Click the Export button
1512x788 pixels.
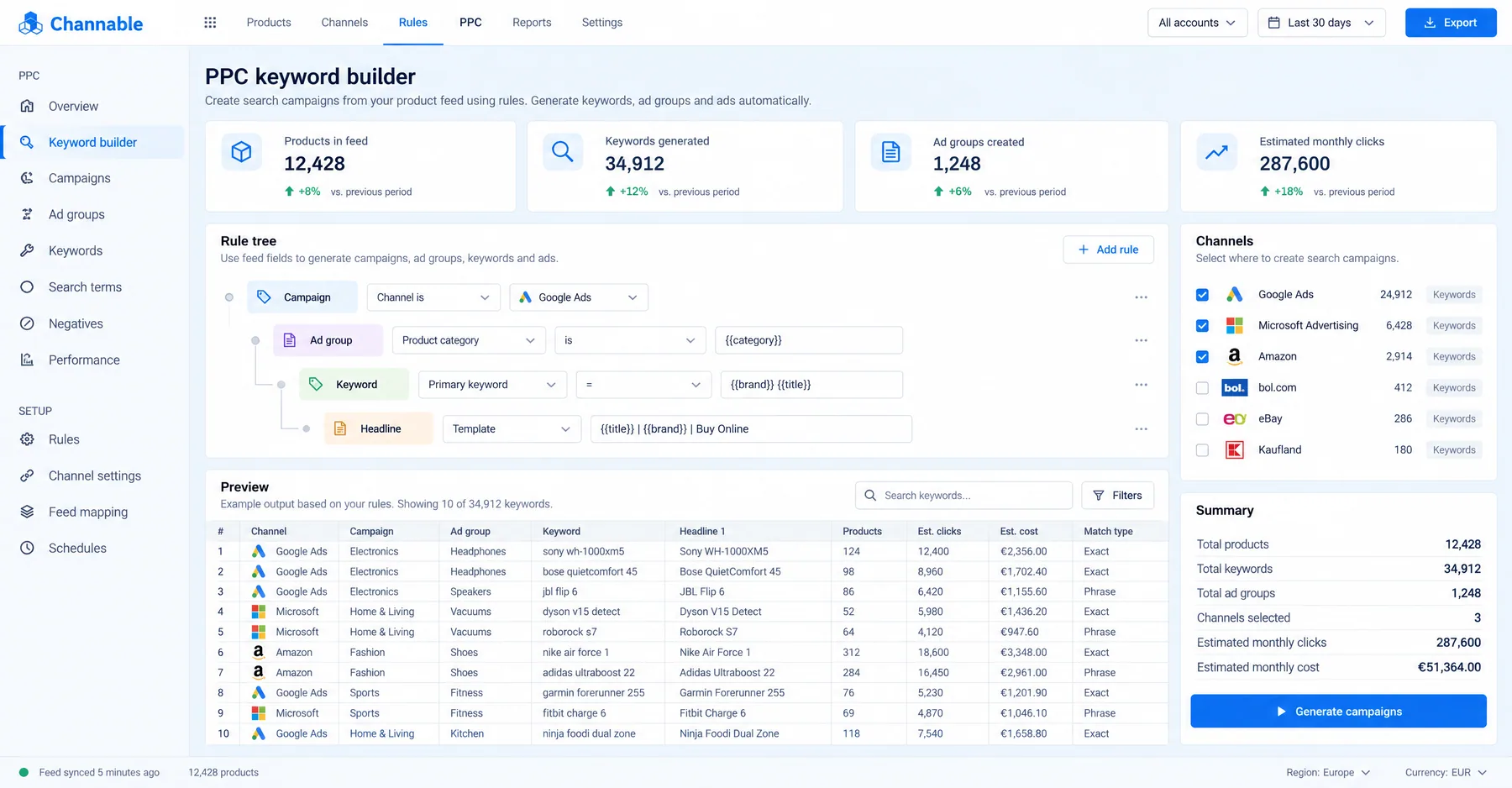point(1451,23)
